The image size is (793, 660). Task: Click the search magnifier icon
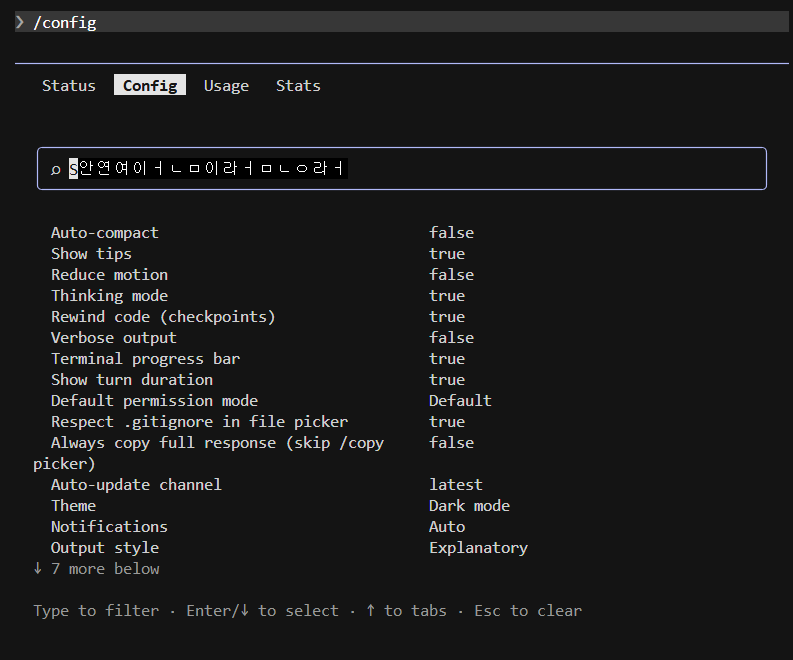(x=55, y=170)
